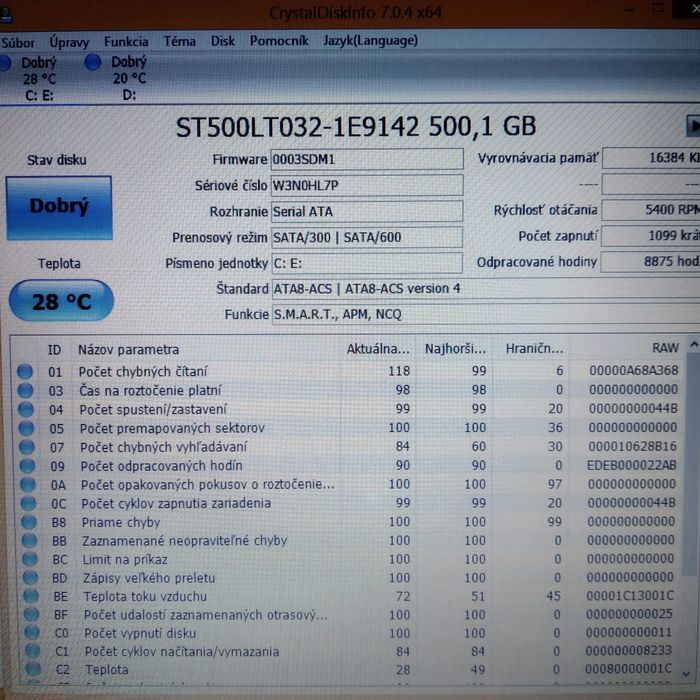Click status icon for row 04 Počet spustení/zastavení
The image size is (700, 700).
[26, 409]
